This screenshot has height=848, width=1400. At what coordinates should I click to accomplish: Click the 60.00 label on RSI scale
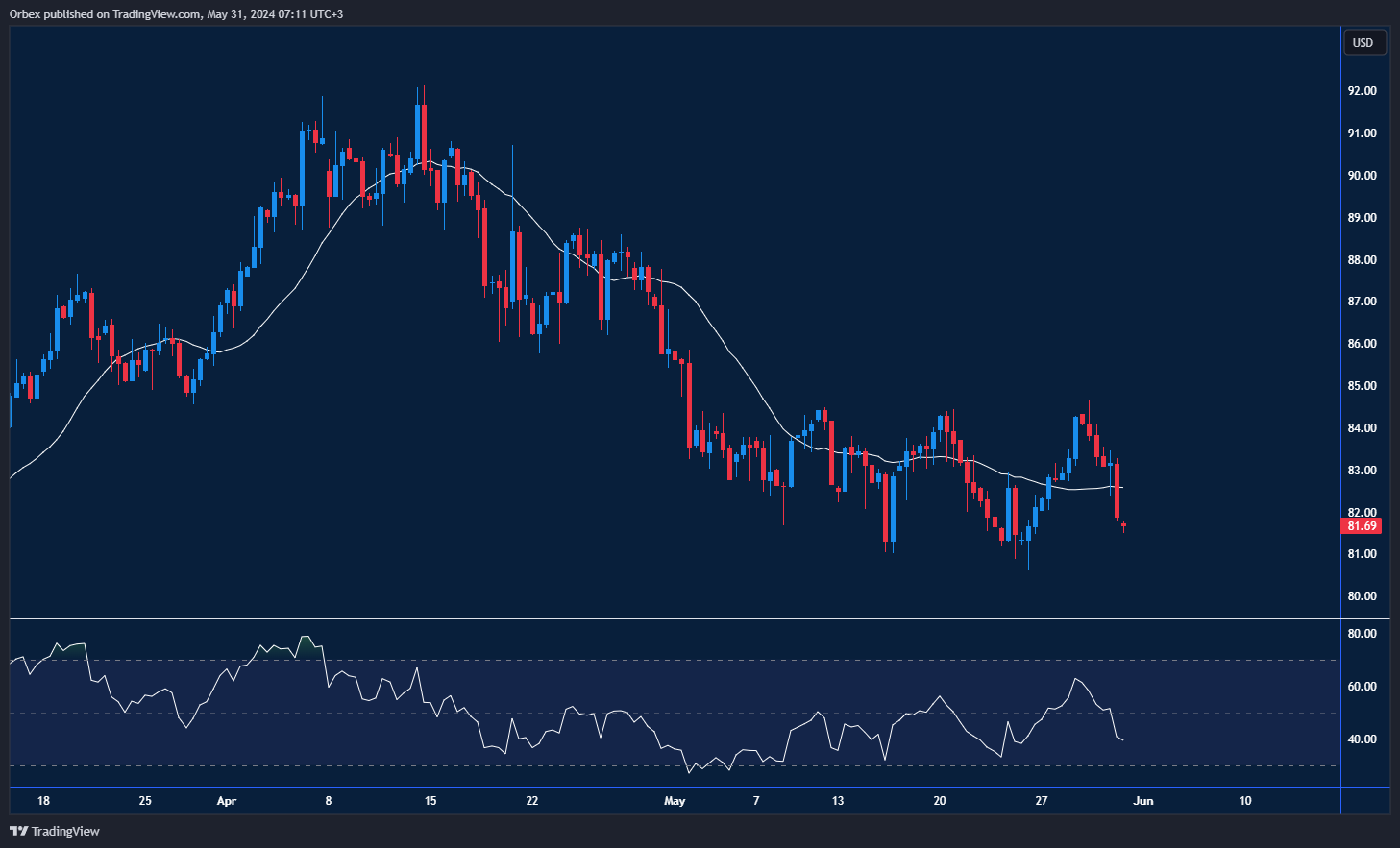point(1362,687)
